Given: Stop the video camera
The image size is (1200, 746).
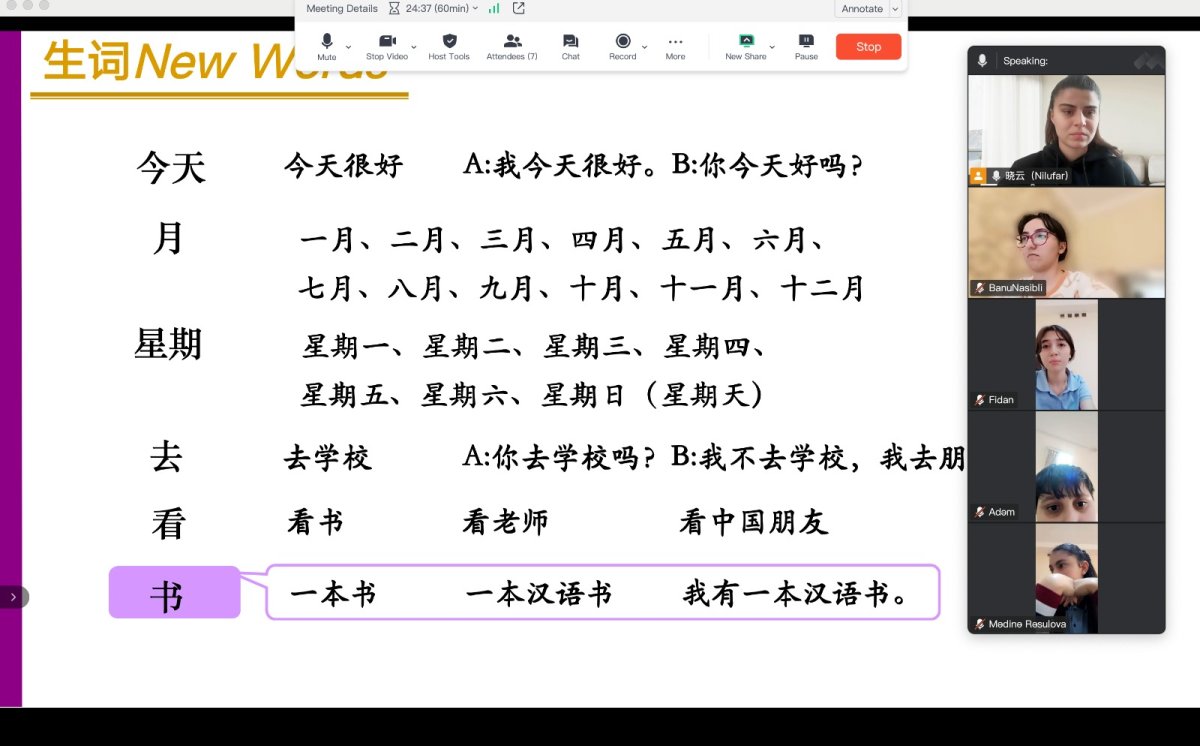Looking at the screenshot, I should coord(387,46).
